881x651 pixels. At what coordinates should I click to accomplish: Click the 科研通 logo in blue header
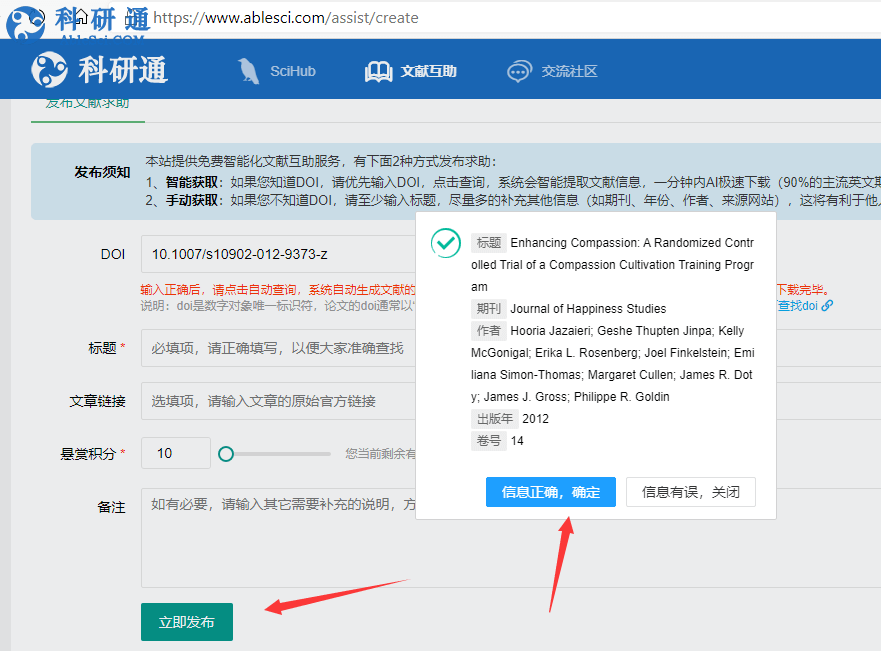click(x=98, y=70)
